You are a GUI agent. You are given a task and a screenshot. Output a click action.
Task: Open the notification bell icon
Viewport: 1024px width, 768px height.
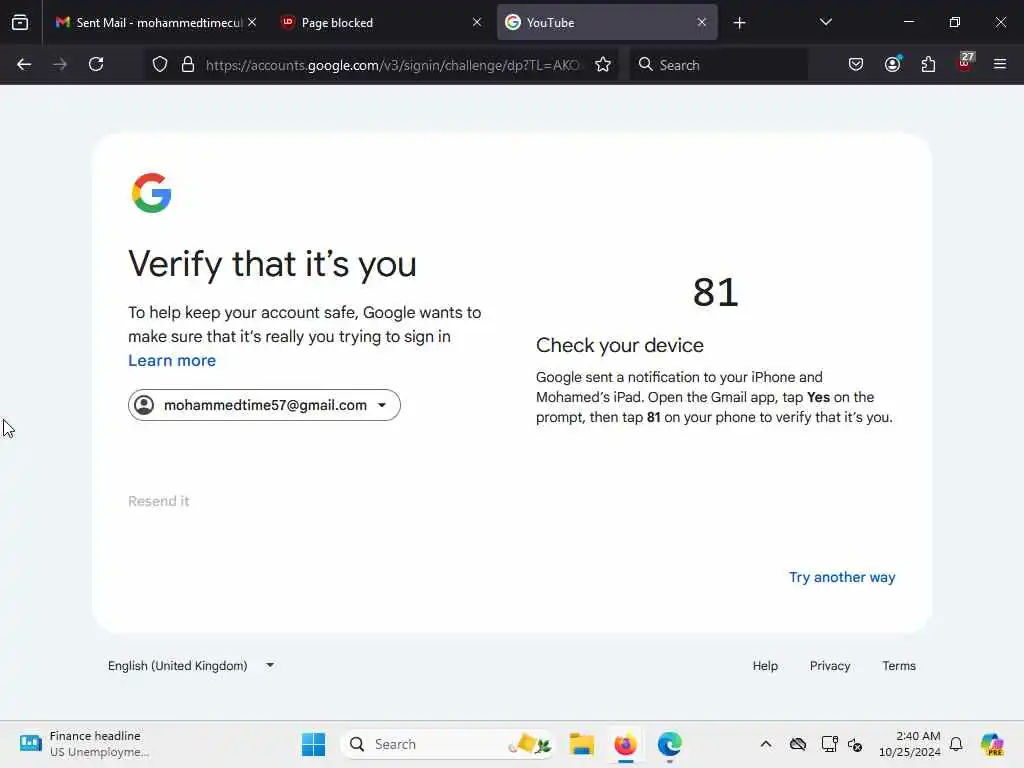pos(955,744)
